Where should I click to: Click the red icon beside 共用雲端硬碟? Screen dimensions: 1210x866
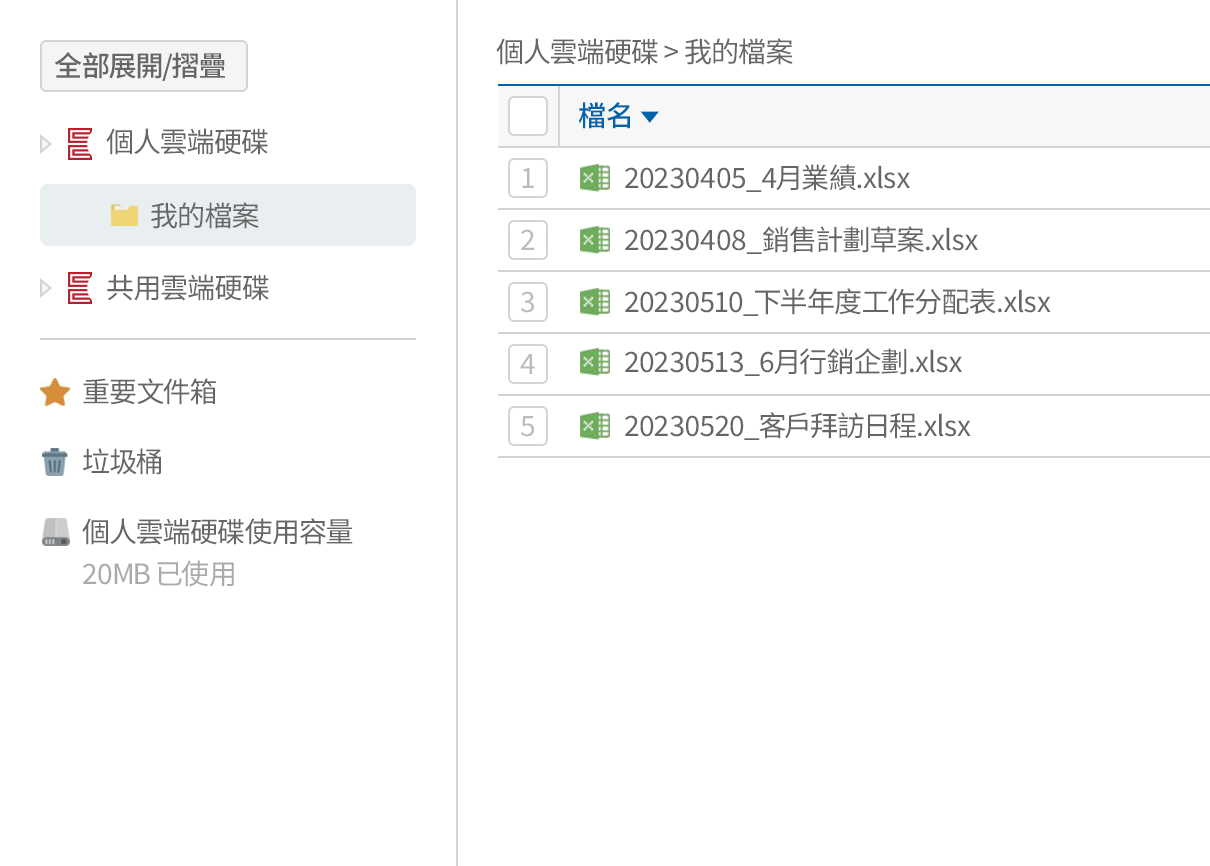click(x=80, y=289)
